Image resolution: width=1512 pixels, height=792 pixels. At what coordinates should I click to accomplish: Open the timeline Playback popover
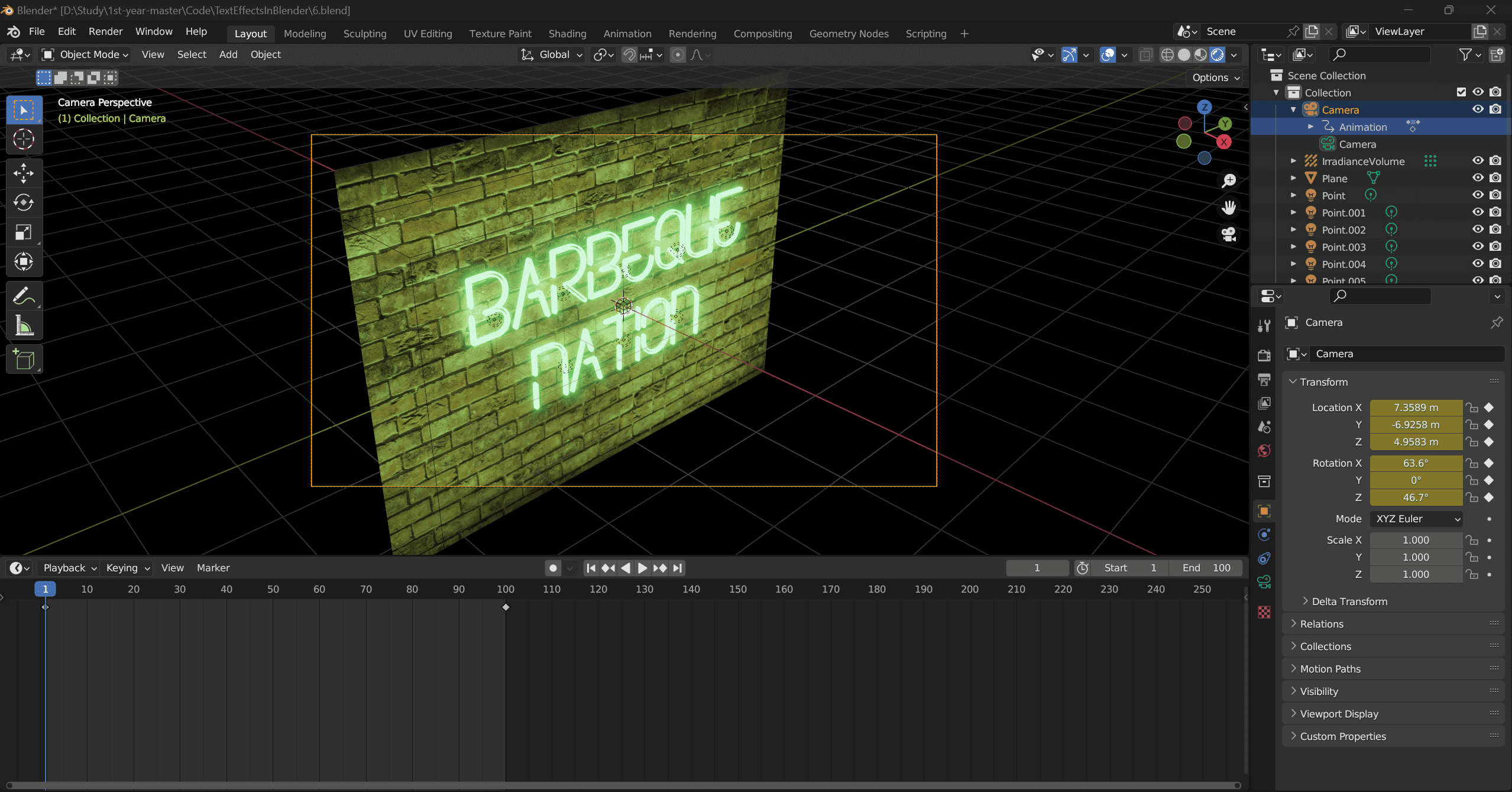point(70,568)
